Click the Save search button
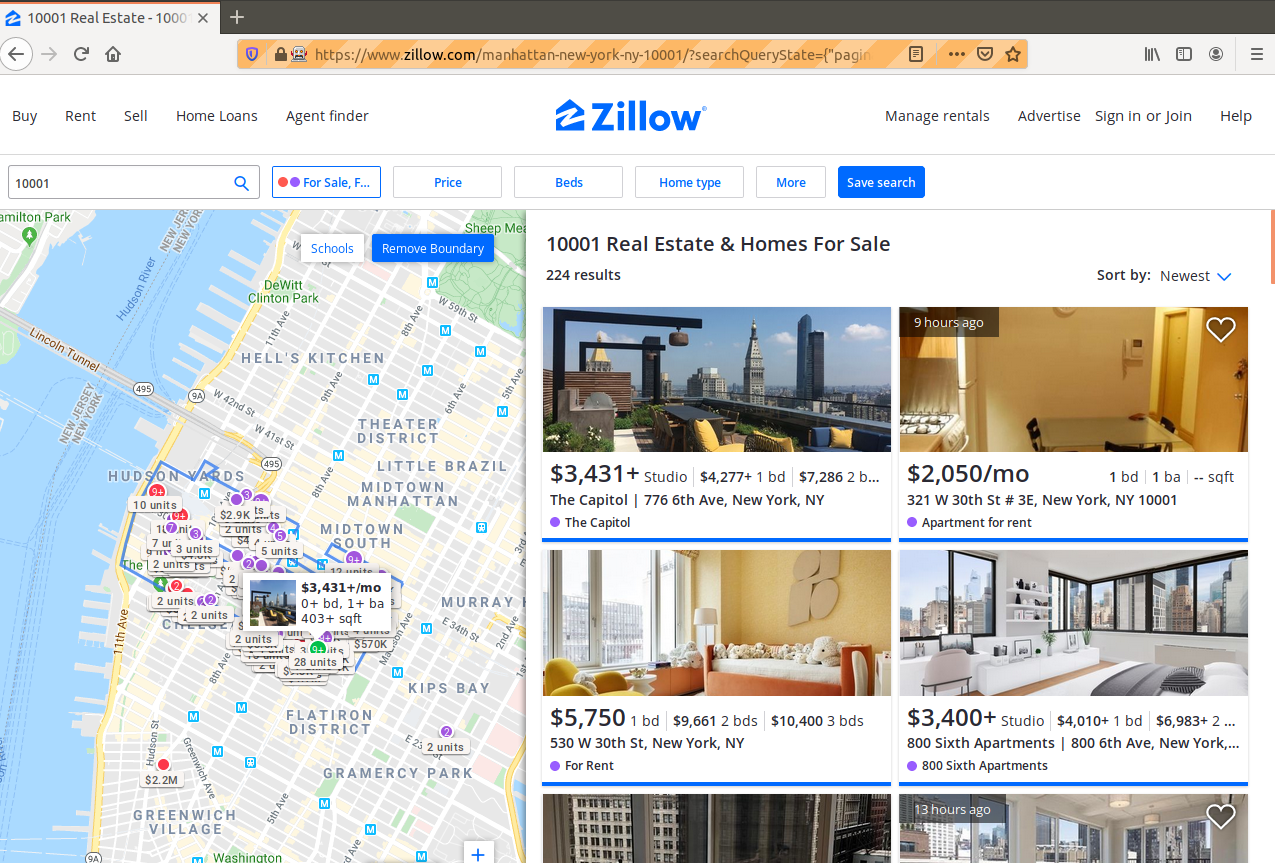This screenshot has height=863, width=1275. coord(881,182)
